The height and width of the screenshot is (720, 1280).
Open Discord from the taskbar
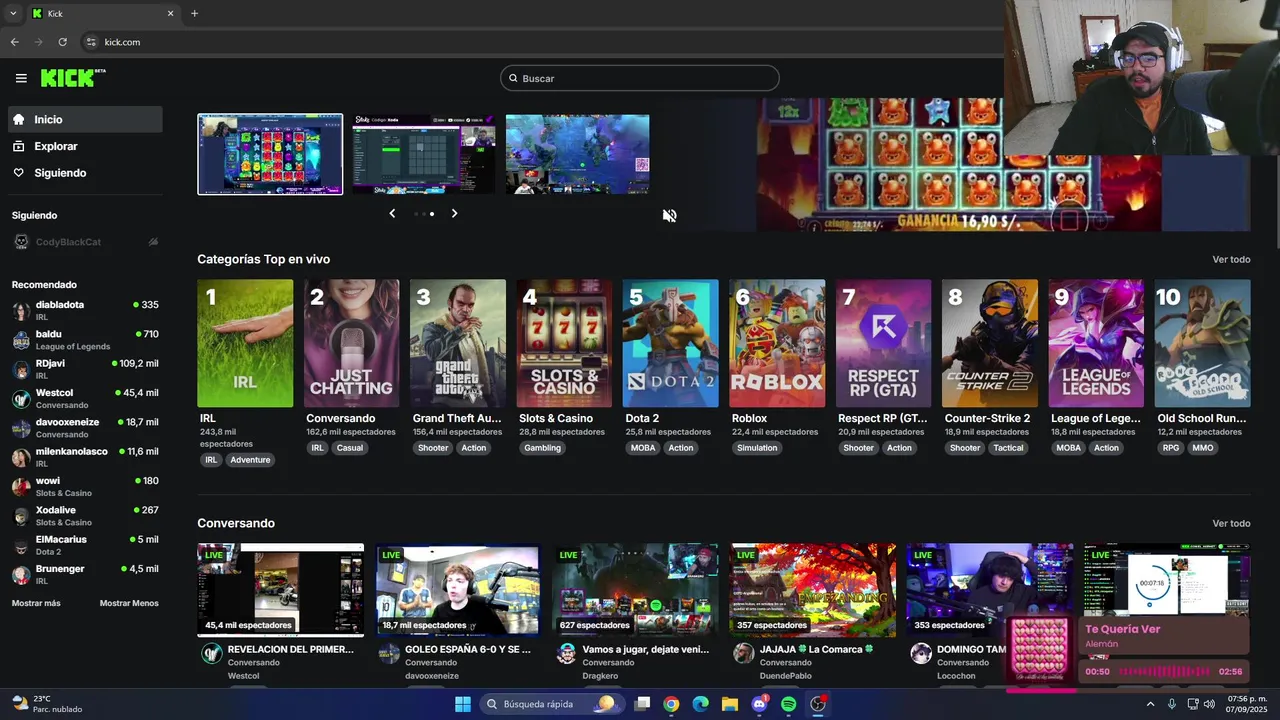click(759, 704)
